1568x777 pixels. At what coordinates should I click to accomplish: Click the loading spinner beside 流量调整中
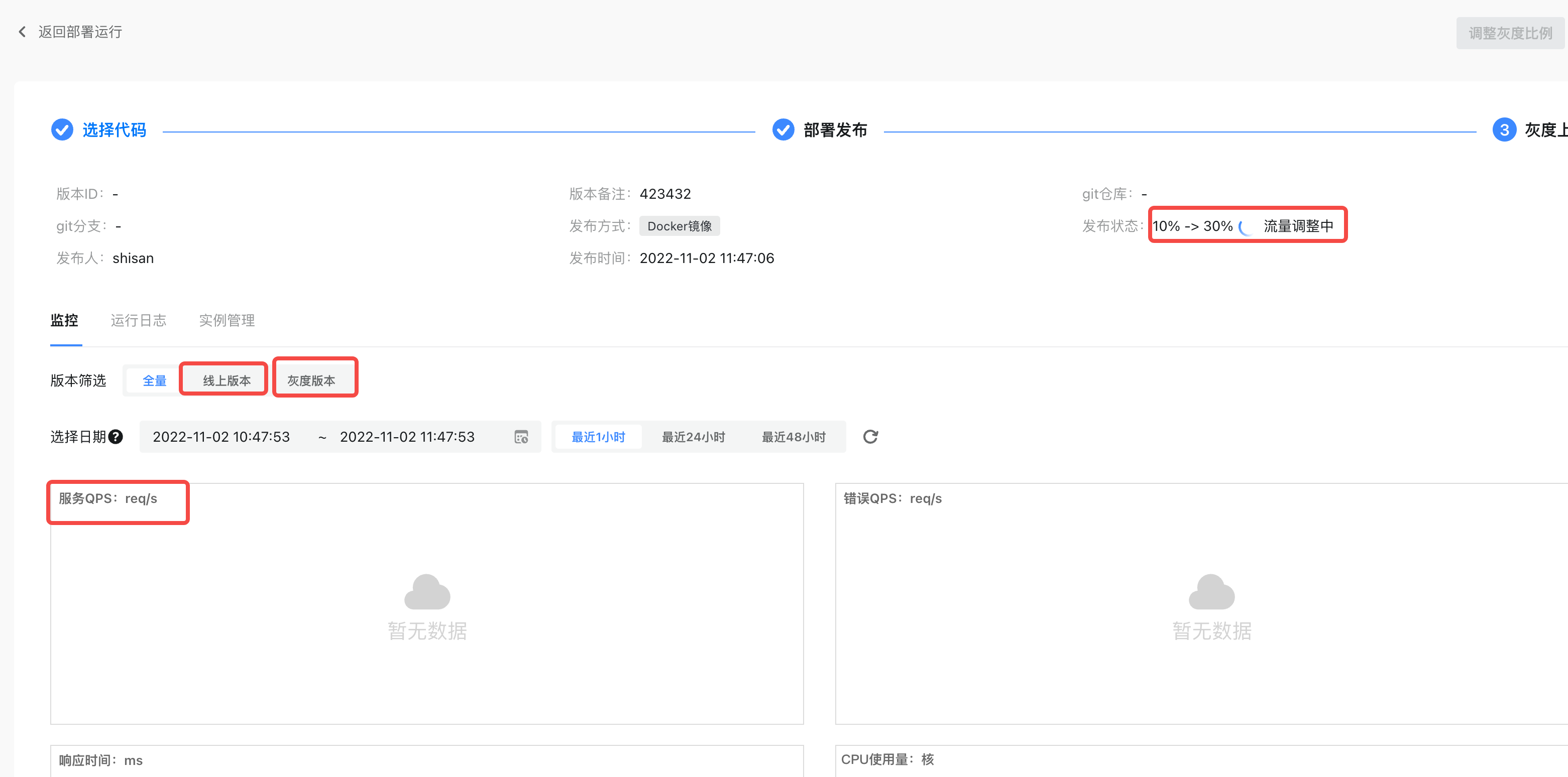(1246, 226)
